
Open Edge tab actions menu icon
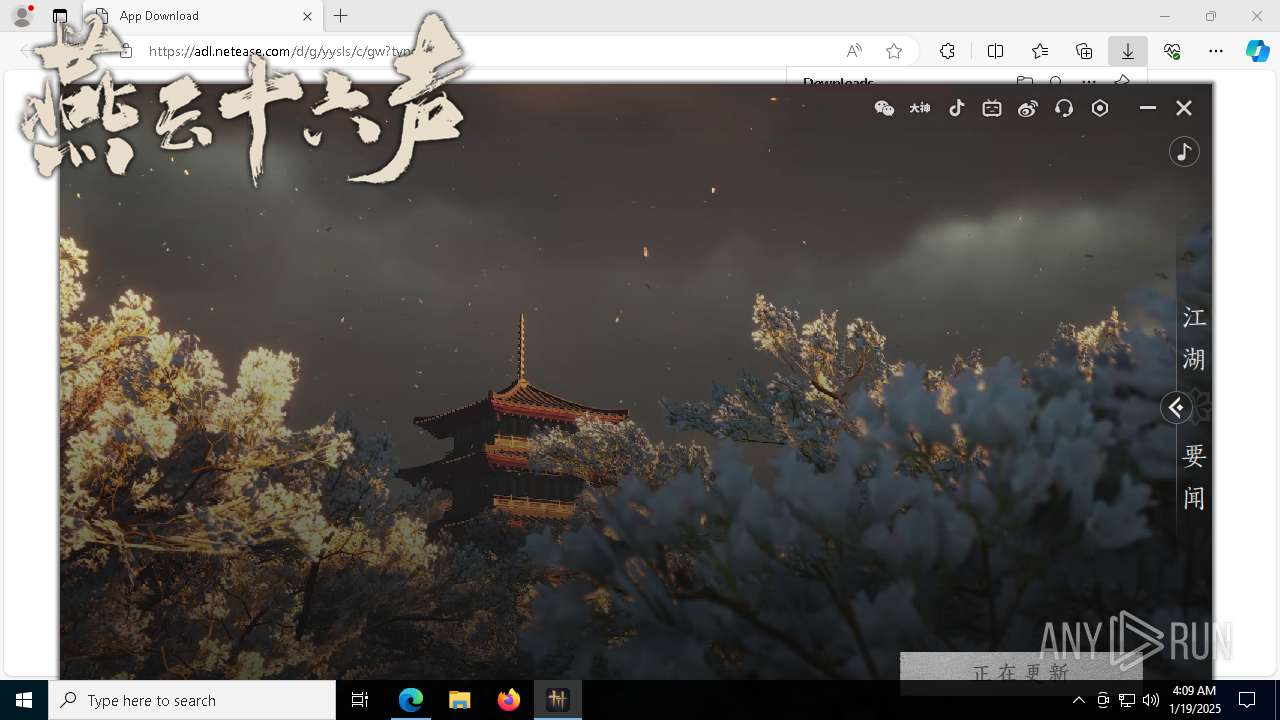(x=60, y=16)
